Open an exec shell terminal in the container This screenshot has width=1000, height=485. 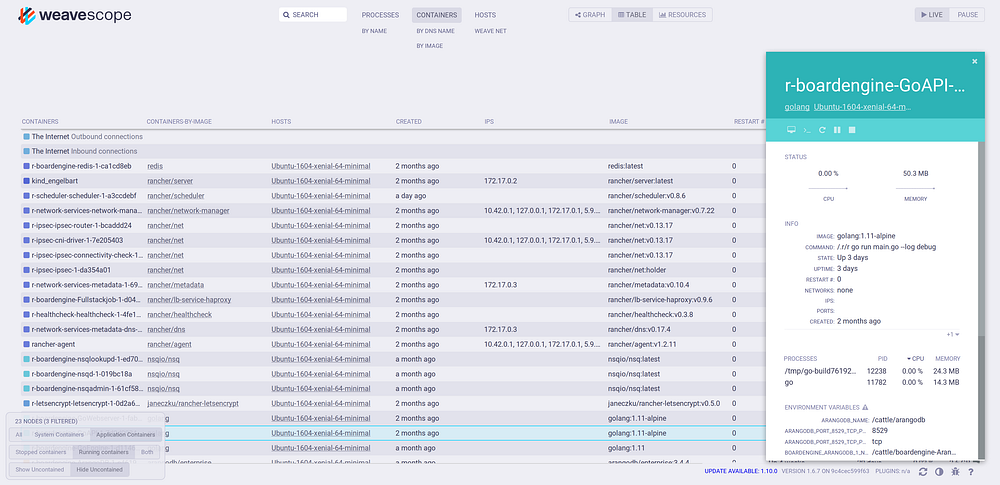(807, 130)
